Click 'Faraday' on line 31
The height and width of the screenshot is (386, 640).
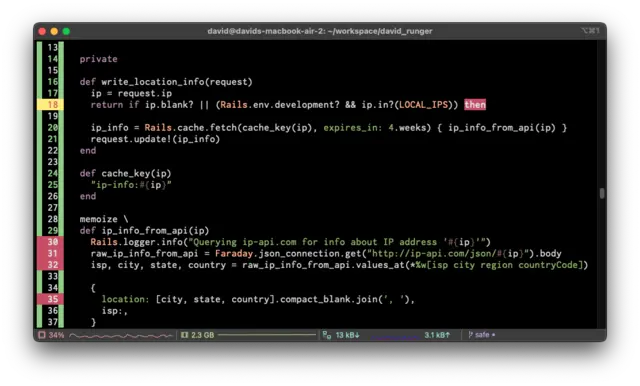[x=234, y=253]
